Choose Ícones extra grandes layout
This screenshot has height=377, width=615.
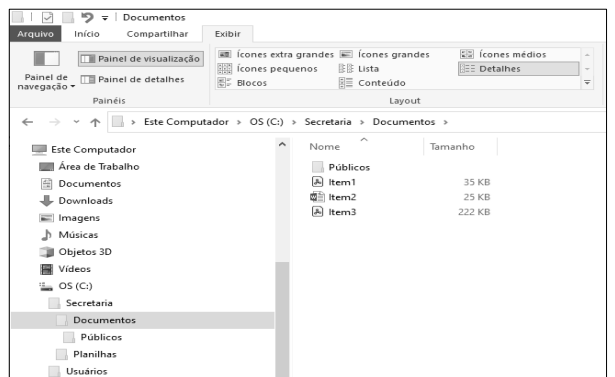point(276,54)
